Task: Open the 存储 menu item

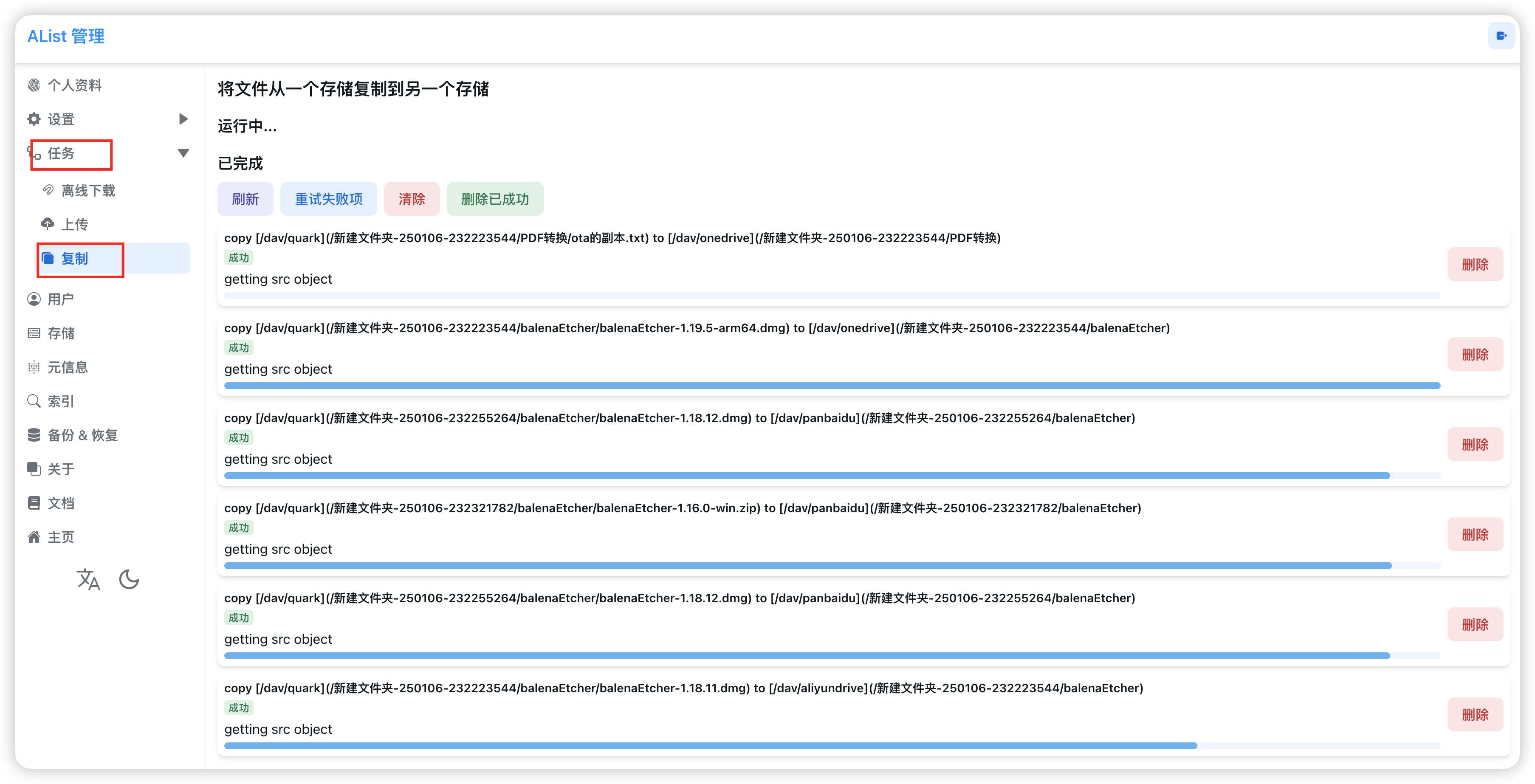Action: coord(61,333)
